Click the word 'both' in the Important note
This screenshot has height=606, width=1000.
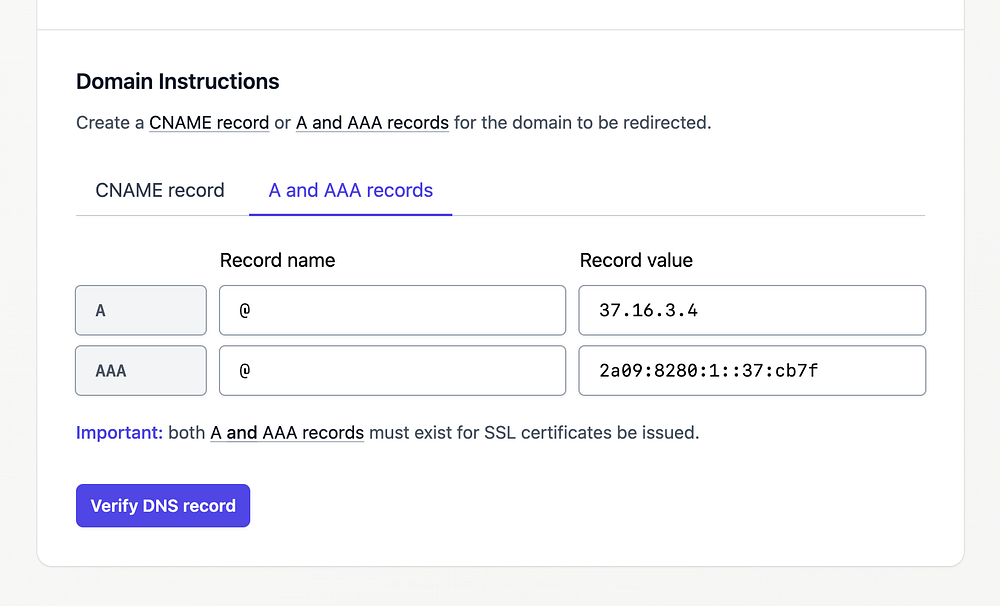[x=186, y=433]
